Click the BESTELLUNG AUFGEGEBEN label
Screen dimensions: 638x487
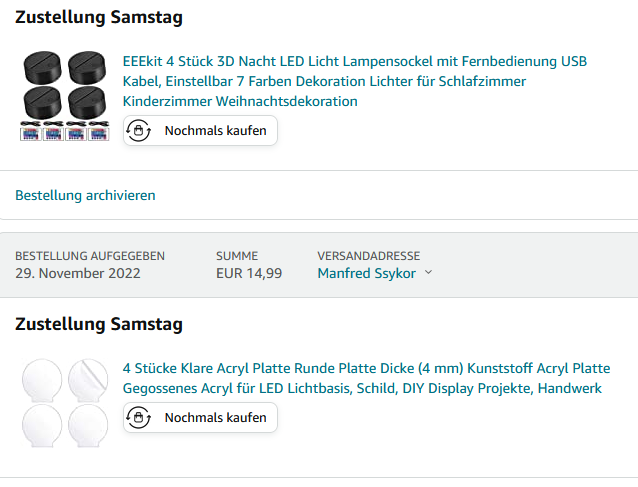pos(90,256)
